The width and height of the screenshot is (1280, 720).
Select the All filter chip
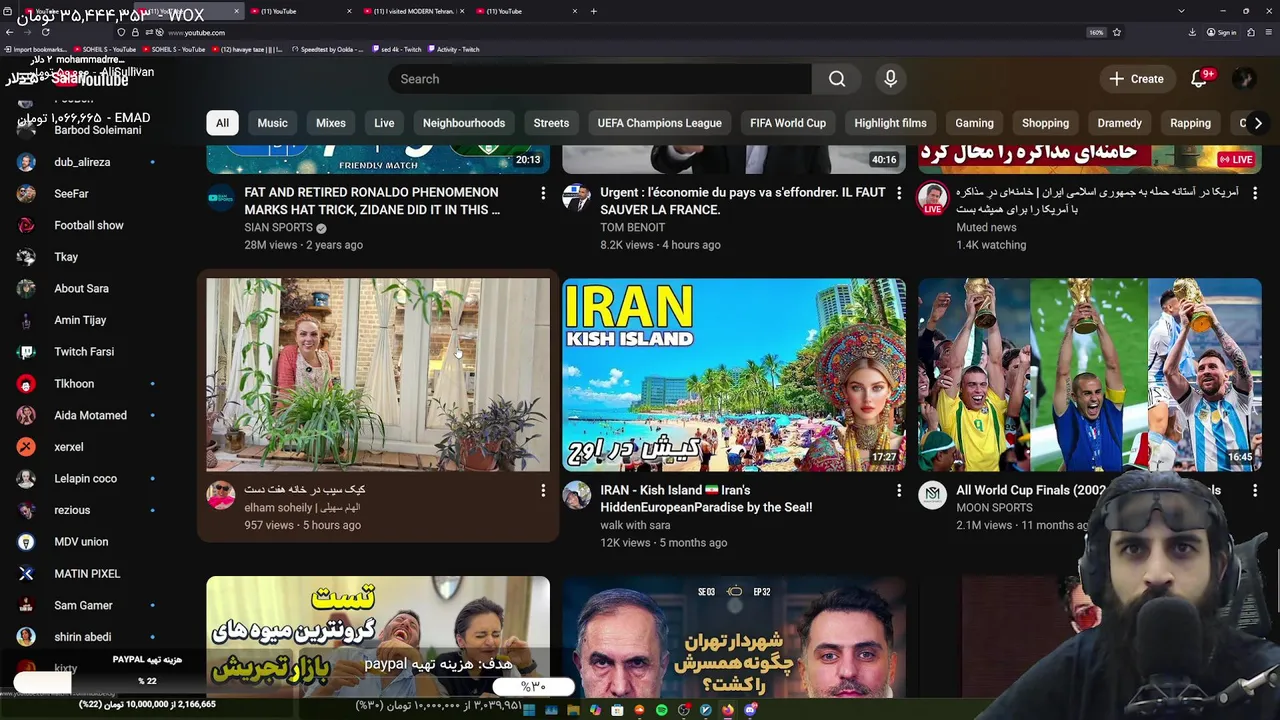[x=222, y=123]
